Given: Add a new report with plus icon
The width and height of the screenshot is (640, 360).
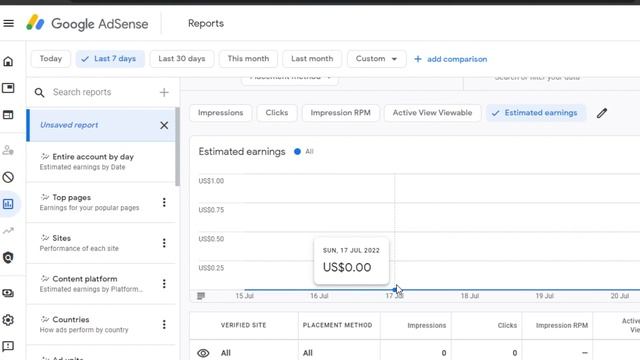Looking at the screenshot, I should pyautogui.click(x=164, y=93).
